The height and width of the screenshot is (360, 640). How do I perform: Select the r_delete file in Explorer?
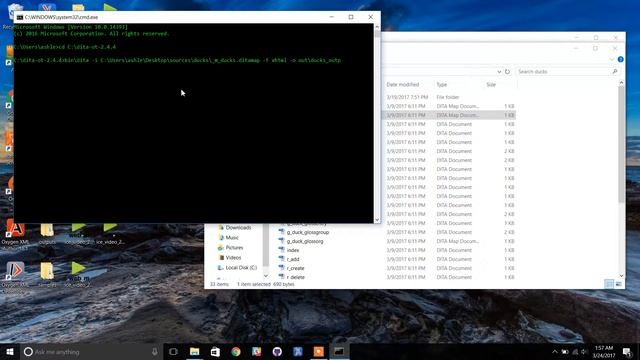point(291,277)
